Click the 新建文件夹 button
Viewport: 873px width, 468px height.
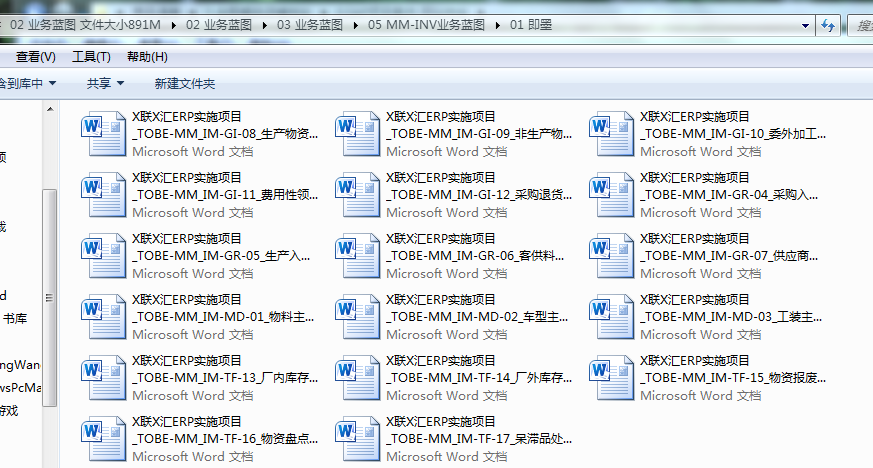coord(184,84)
